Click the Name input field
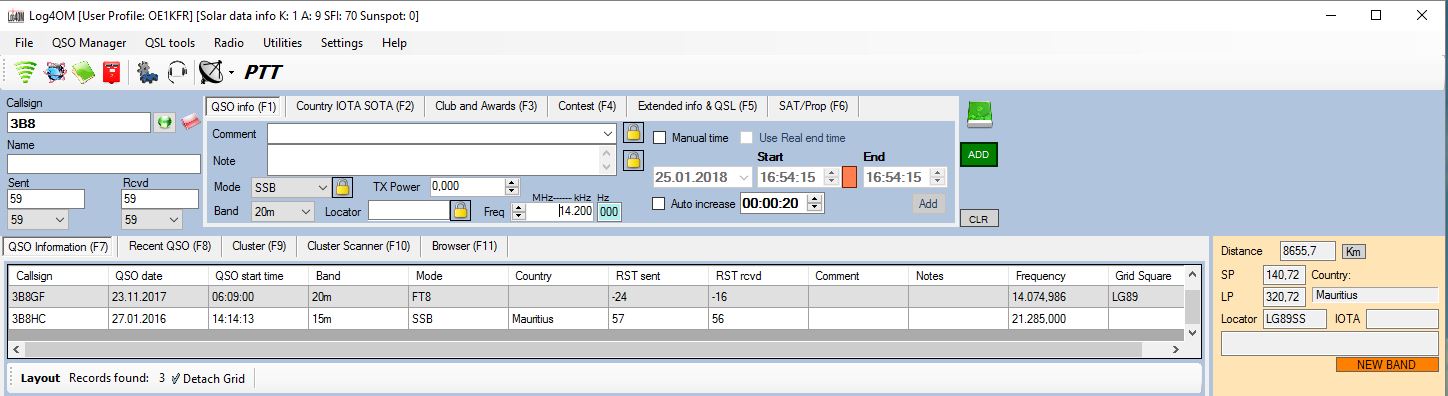The width and height of the screenshot is (1448, 396). (x=104, y=164)
